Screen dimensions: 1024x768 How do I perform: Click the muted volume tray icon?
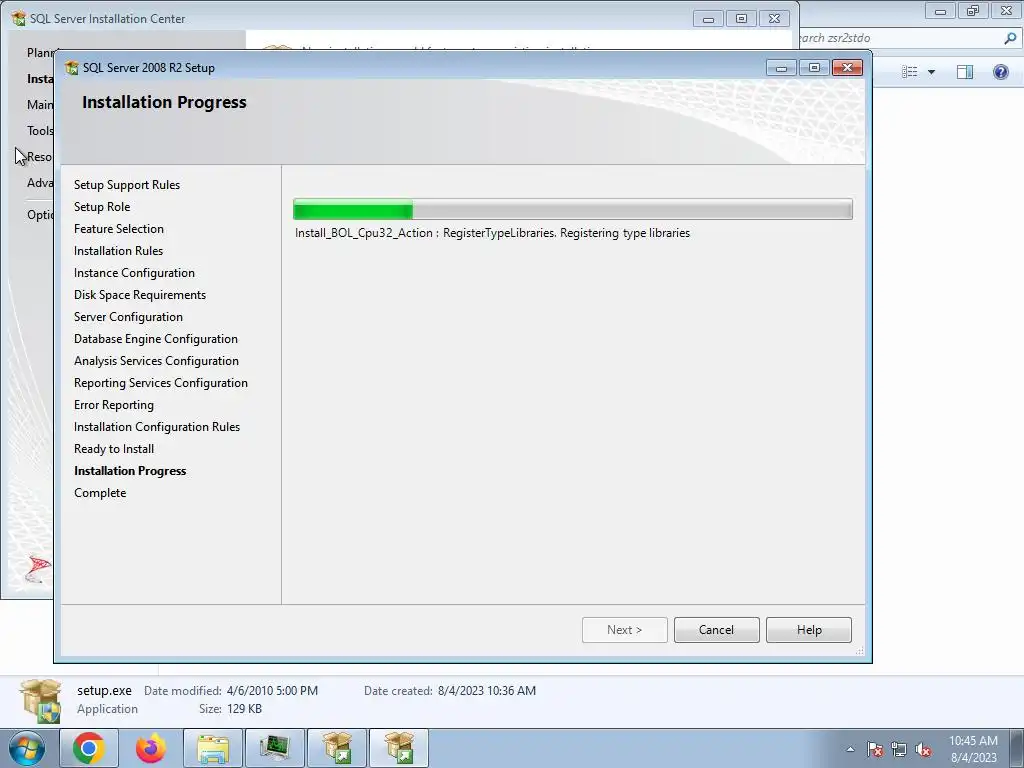(x=923, y=749)
